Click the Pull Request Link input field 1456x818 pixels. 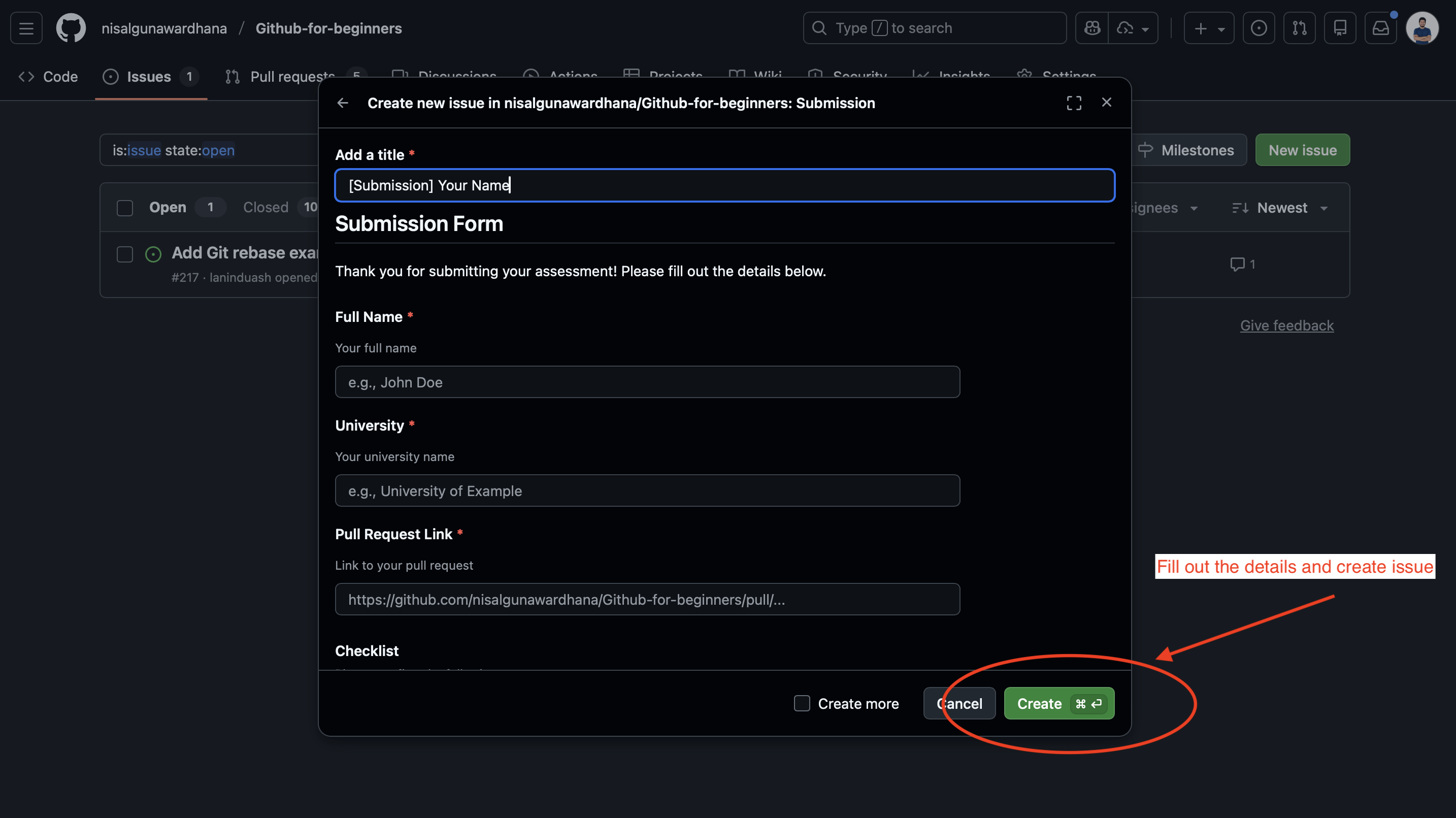647,599
